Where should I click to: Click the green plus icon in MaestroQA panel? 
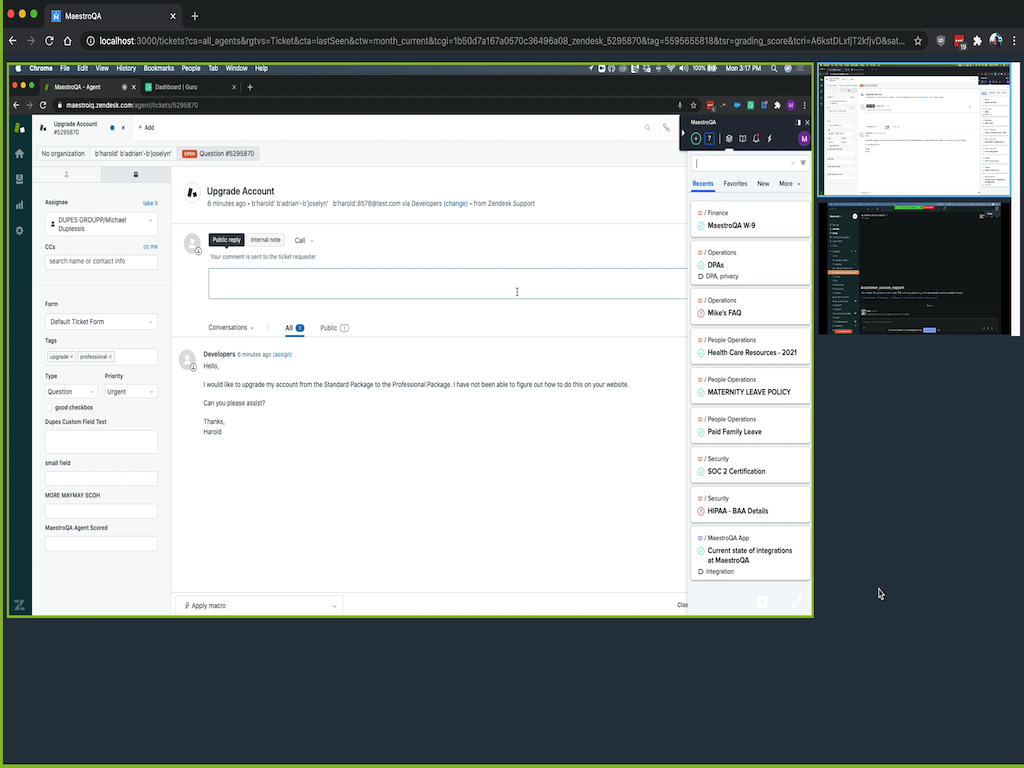coord(696,139)
